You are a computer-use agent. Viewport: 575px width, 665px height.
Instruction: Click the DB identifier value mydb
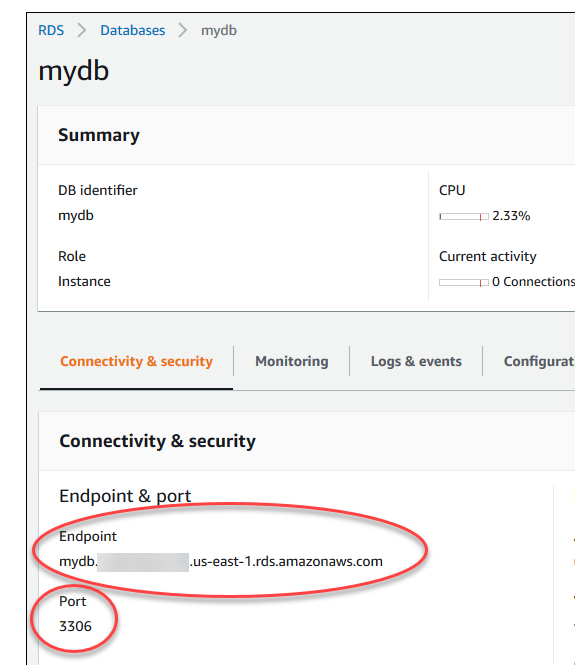pos(75,216)
